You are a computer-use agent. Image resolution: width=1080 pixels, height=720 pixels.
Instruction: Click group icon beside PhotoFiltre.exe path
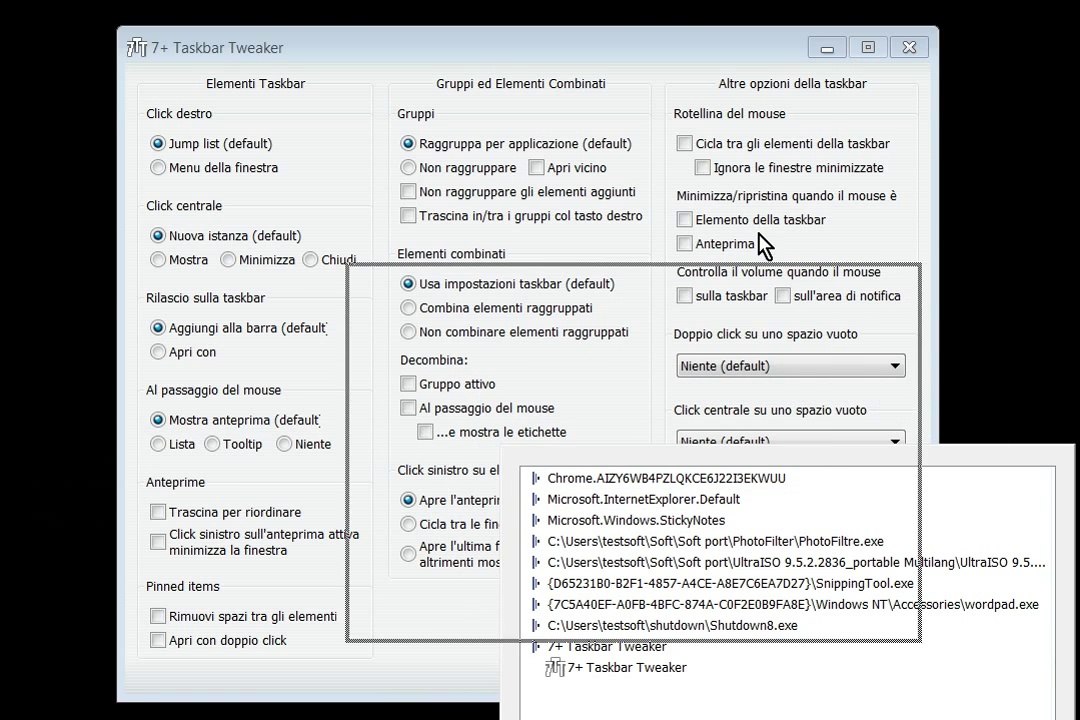[536, 542]
